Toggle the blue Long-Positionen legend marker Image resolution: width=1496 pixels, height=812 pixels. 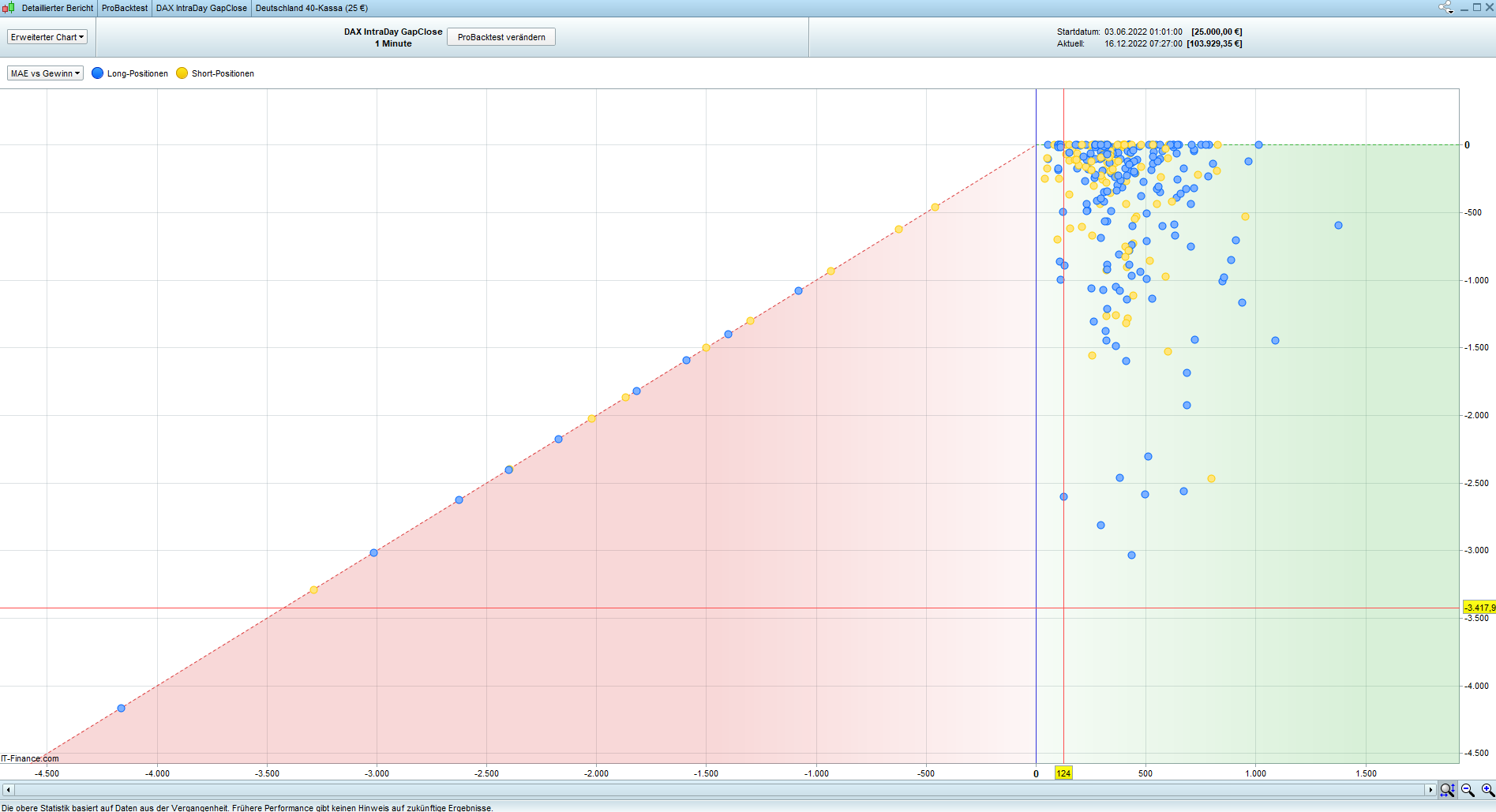click(98, 73)
